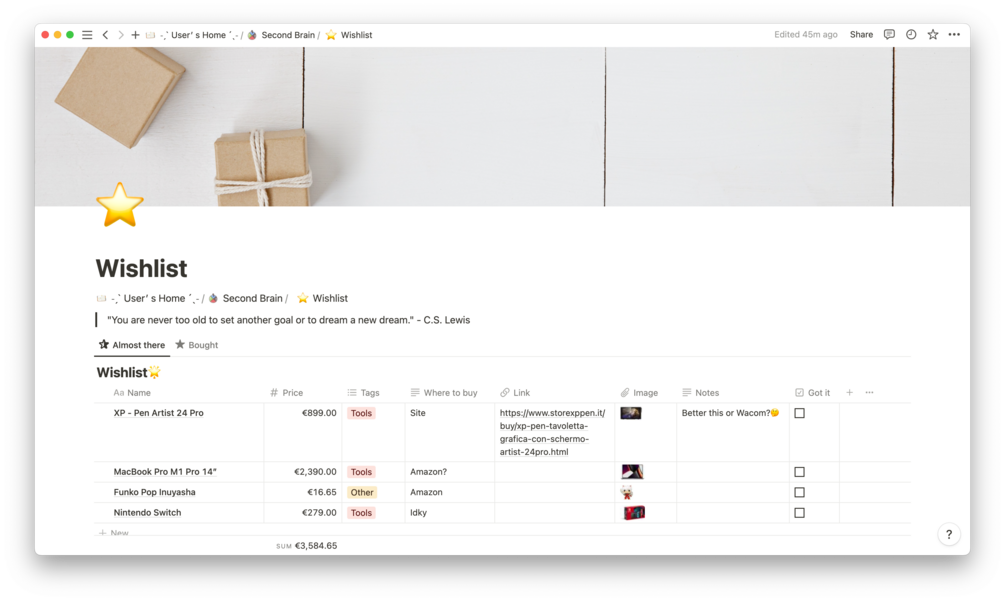Open the comments icon in top bar
Screen dimensions: 1005x601
(889, 35)
